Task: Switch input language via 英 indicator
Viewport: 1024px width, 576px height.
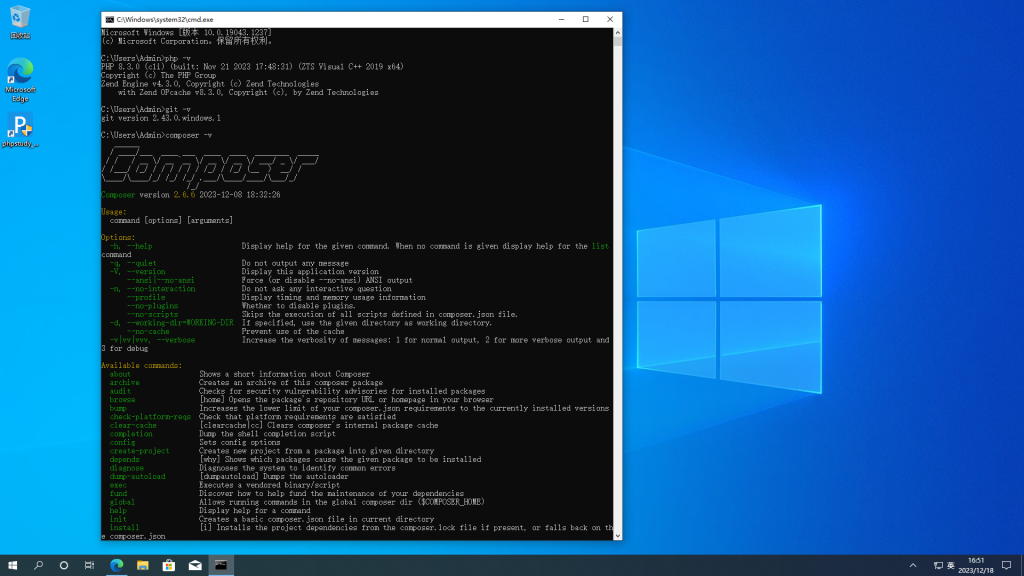Action: click(x=951, y=566)
